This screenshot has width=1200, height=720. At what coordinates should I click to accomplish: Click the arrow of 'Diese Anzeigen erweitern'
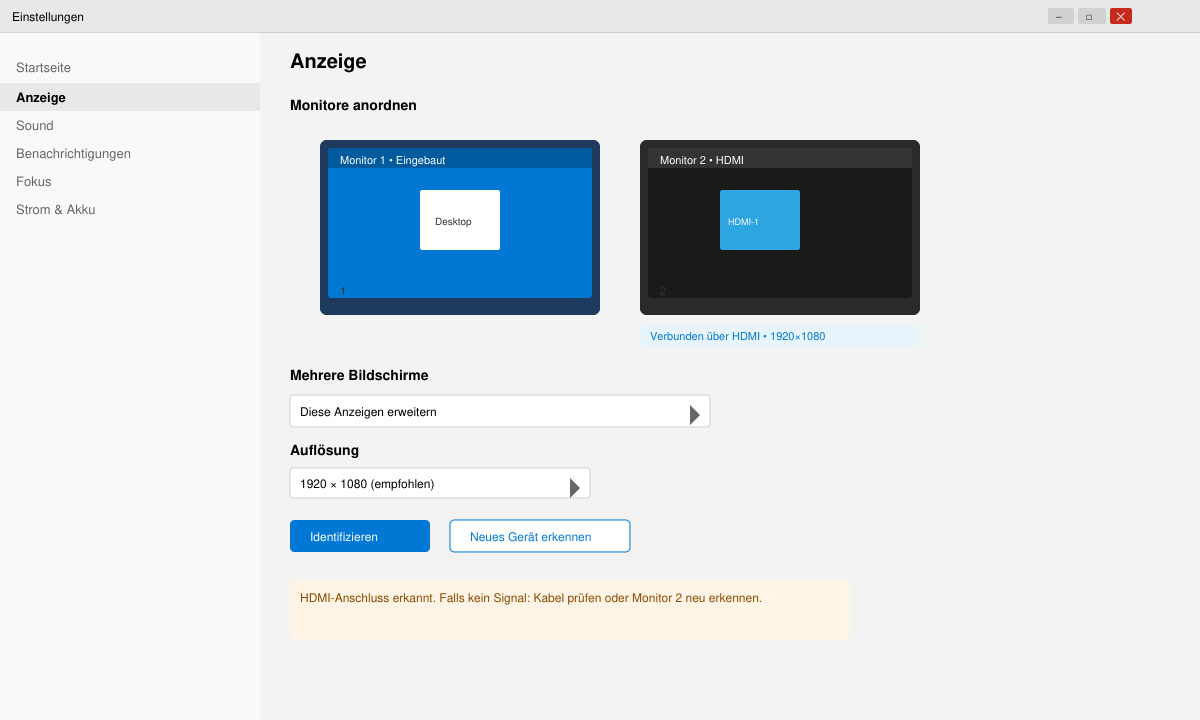coord(695,414)
